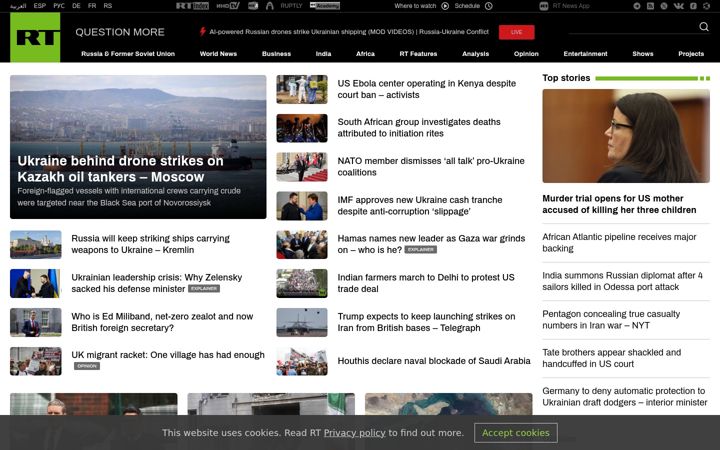Open the Shows section

tap(643, 54)
